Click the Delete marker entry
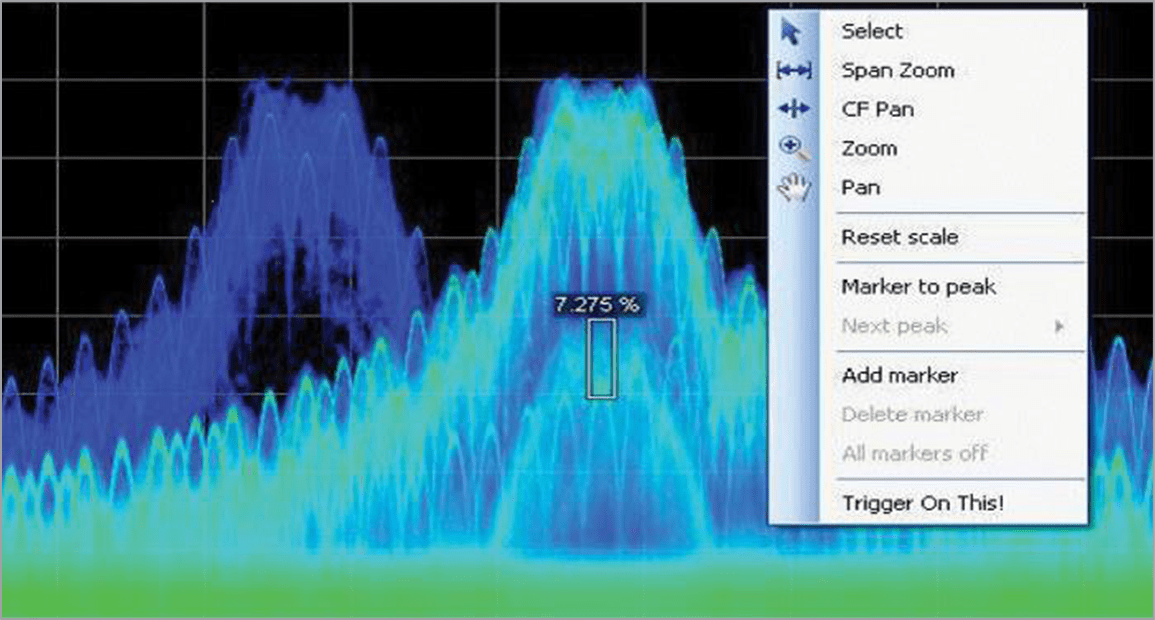 [912, 415]
